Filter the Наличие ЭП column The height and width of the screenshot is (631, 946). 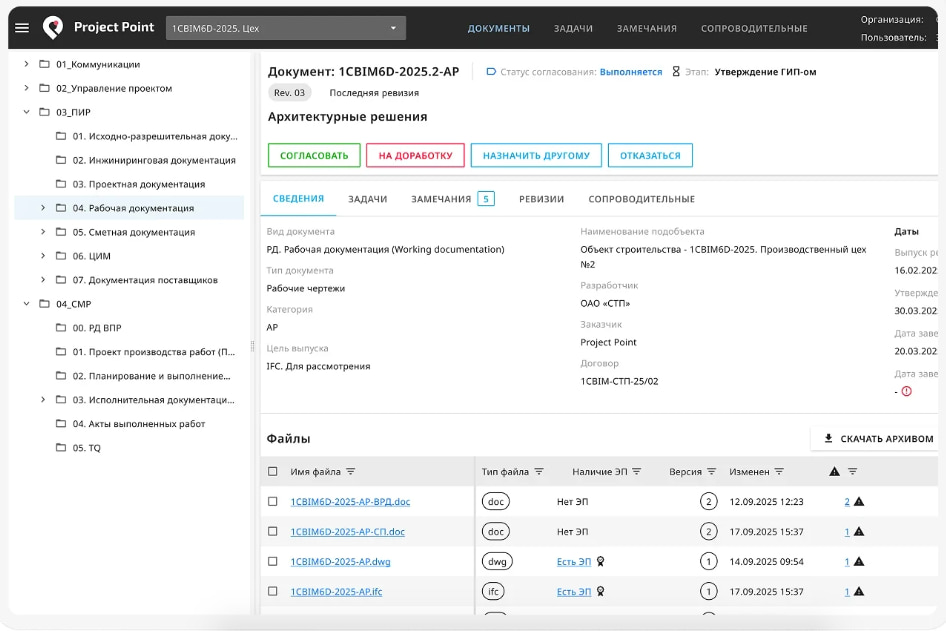(x=637, y=472)
